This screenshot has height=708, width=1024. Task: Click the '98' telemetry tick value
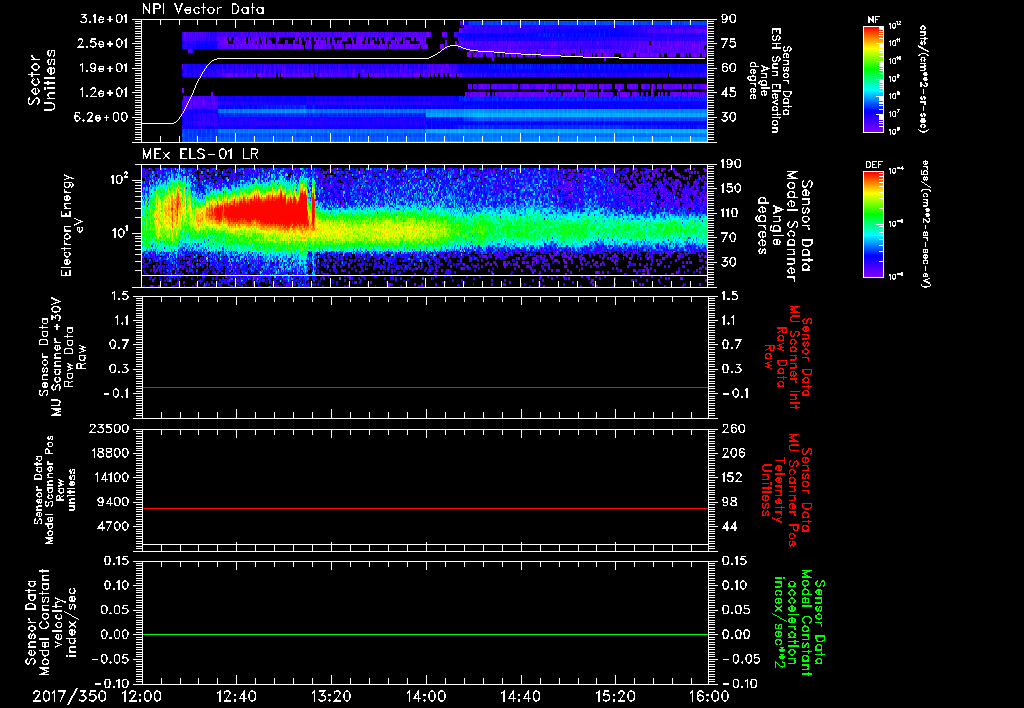729,502
